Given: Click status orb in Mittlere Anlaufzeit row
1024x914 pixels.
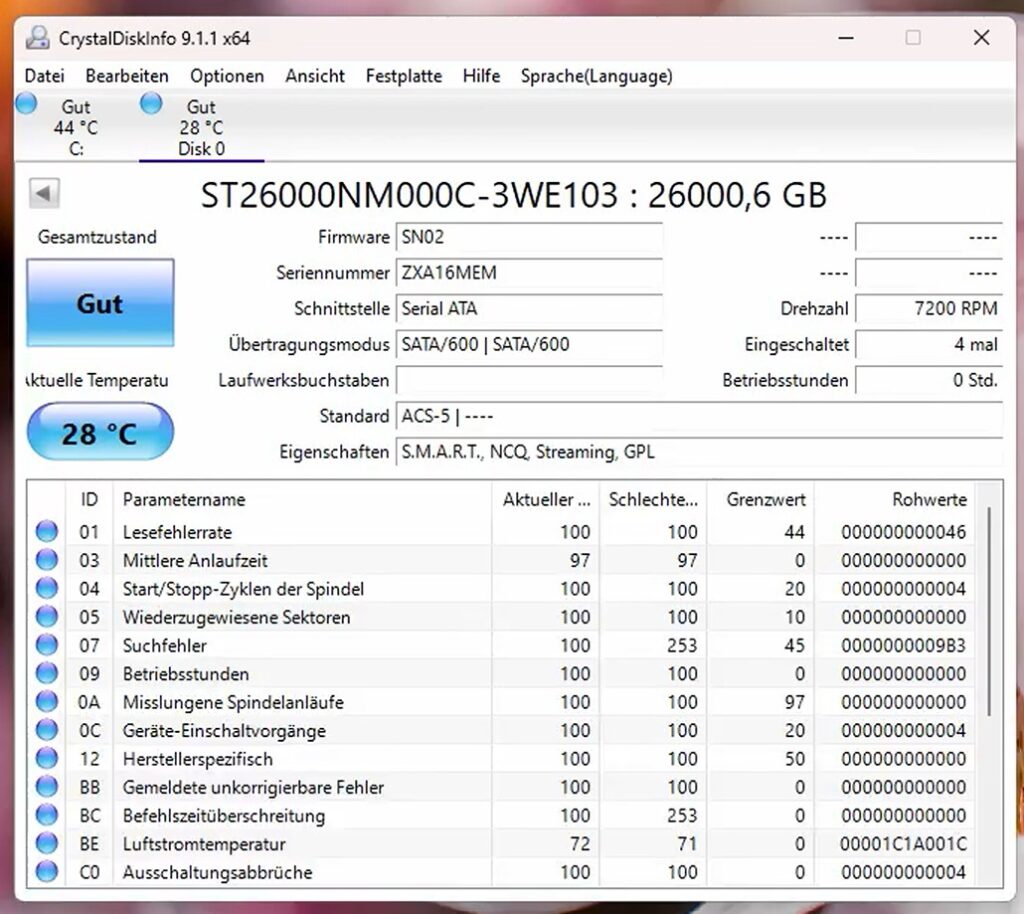Looking at the screenshot, I should [46, 559].
